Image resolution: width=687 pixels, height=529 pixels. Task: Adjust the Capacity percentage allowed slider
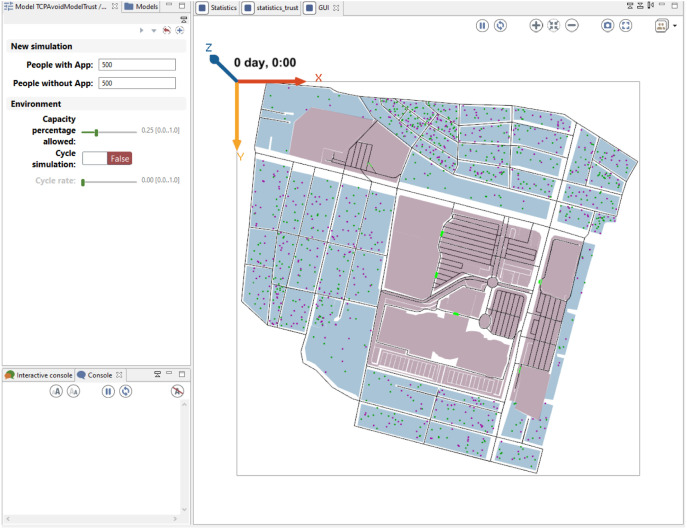click(x=96, y=131)
